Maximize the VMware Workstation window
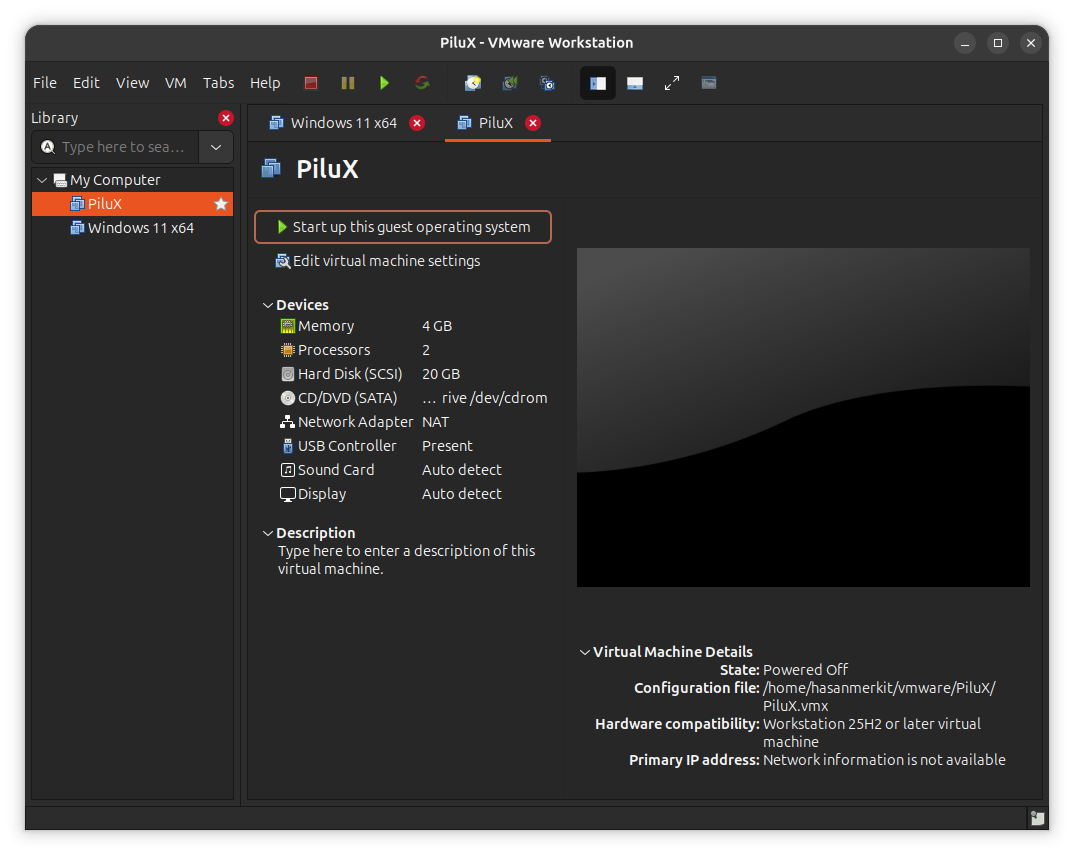1074x855 pixels. 998,43
